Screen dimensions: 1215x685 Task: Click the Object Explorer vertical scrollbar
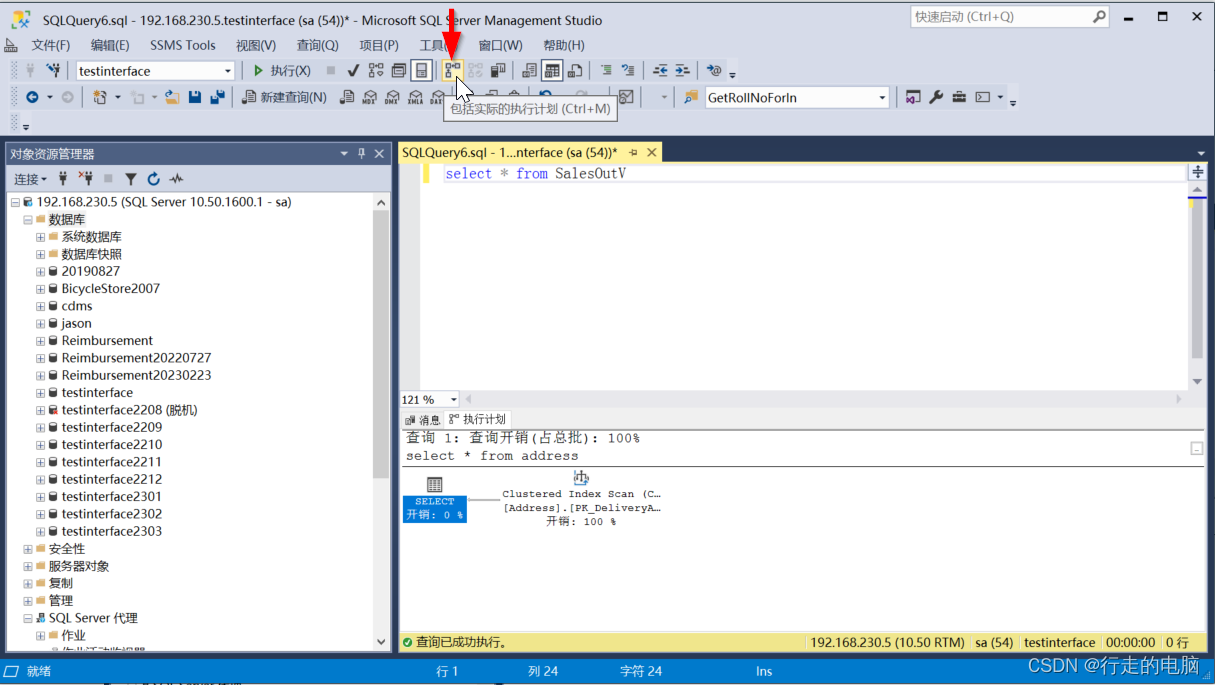[381, 423]
